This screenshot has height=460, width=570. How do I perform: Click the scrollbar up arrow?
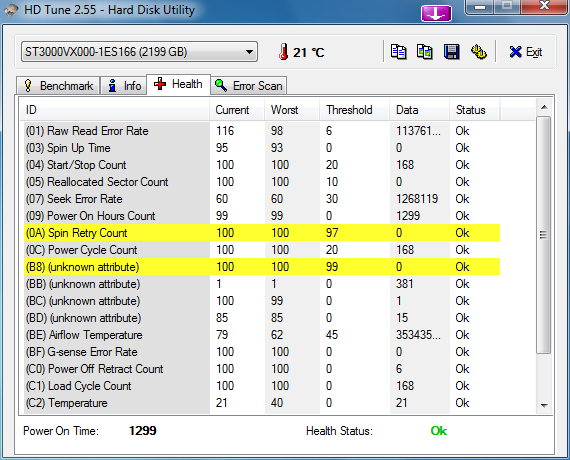point(544,107)
